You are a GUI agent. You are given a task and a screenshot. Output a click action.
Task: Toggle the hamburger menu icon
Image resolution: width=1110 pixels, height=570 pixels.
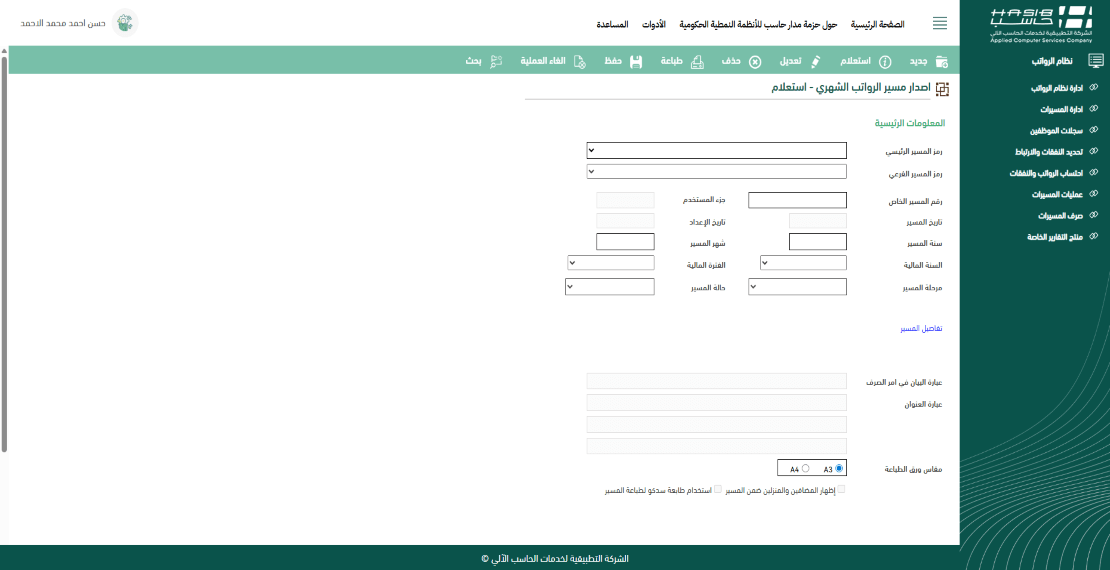click(x=940, y=23)
